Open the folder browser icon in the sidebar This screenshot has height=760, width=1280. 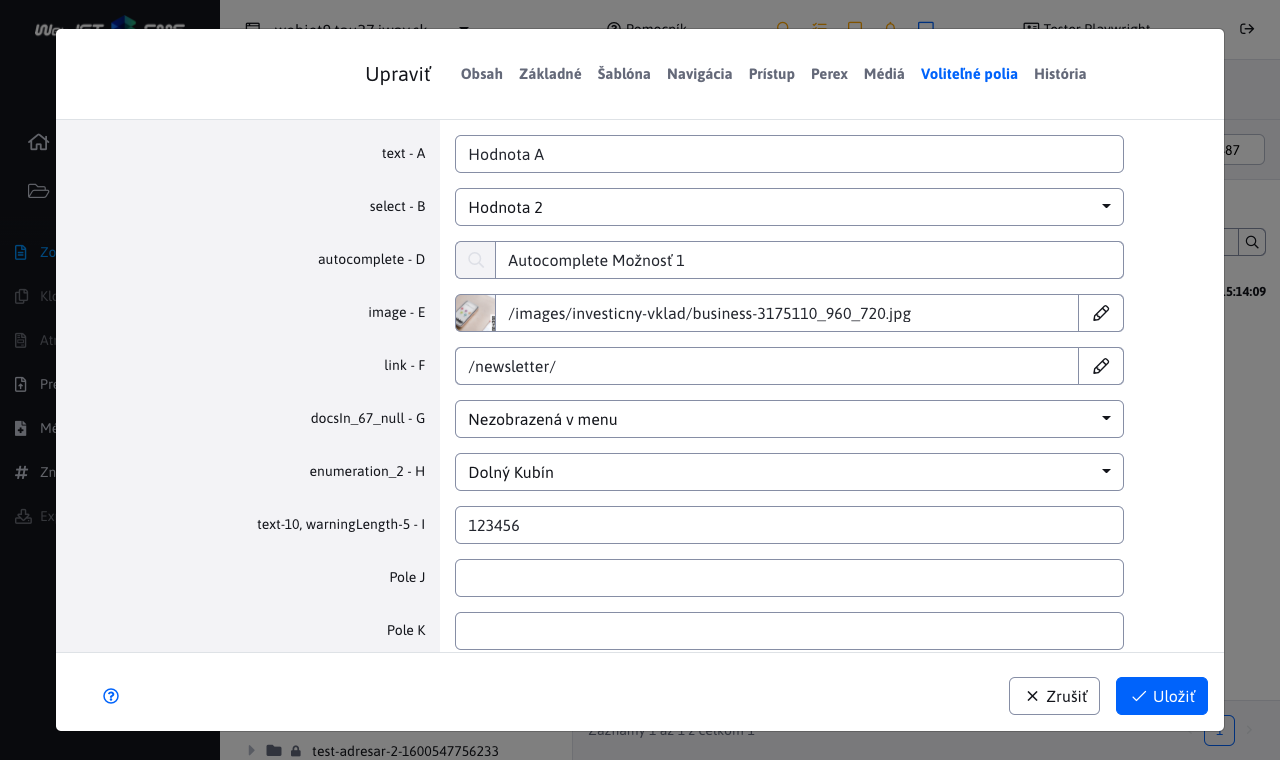(x=38, y=190)
